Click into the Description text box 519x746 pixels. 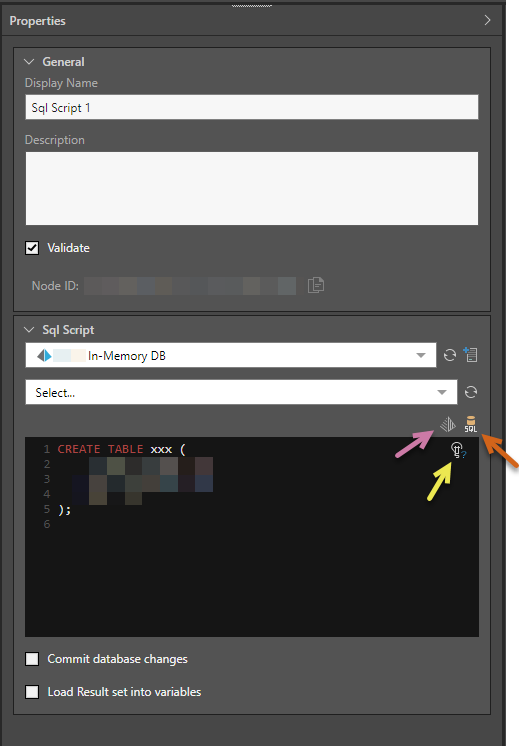252,188
